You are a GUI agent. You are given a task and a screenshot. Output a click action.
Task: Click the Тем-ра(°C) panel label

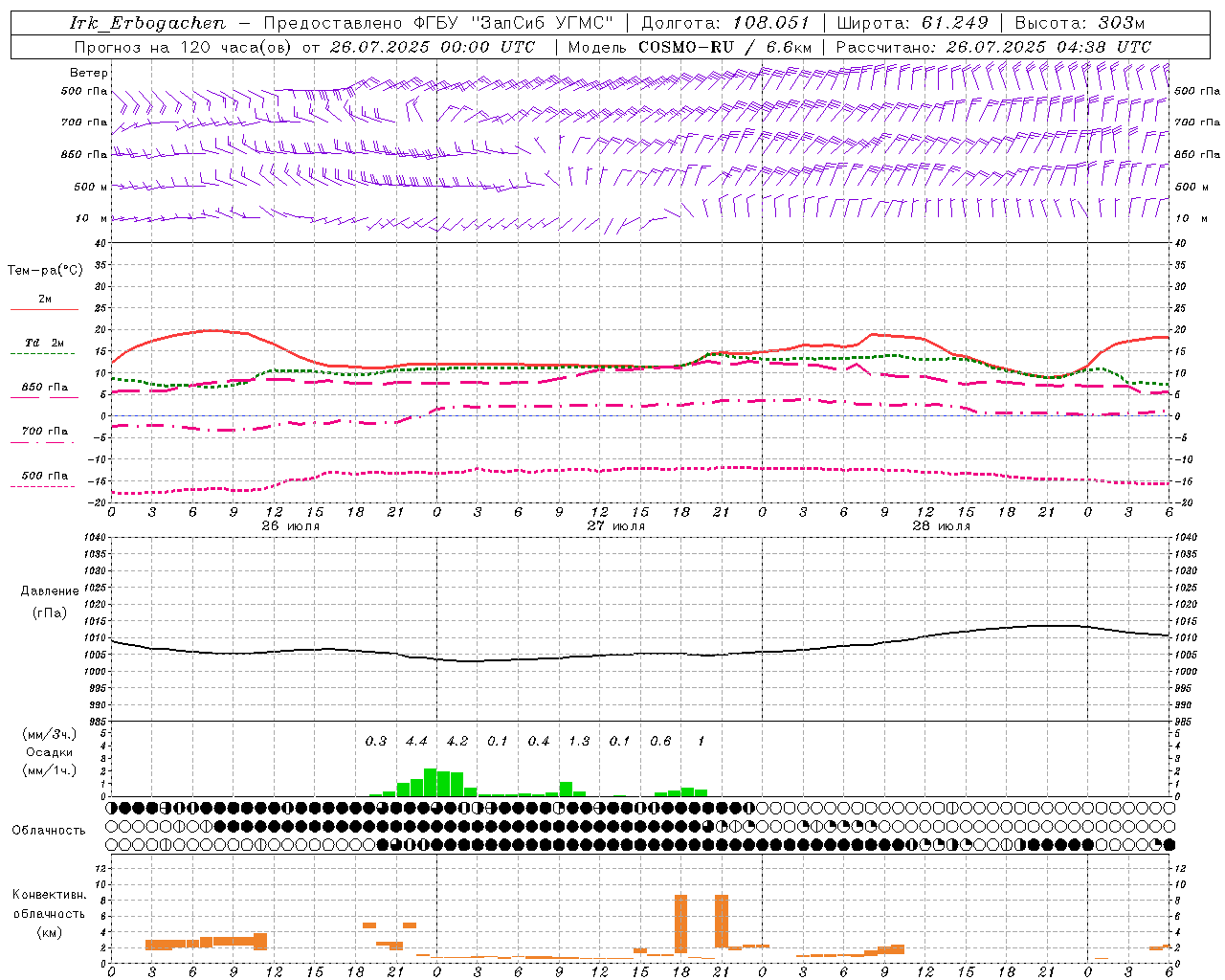(45, 271)
